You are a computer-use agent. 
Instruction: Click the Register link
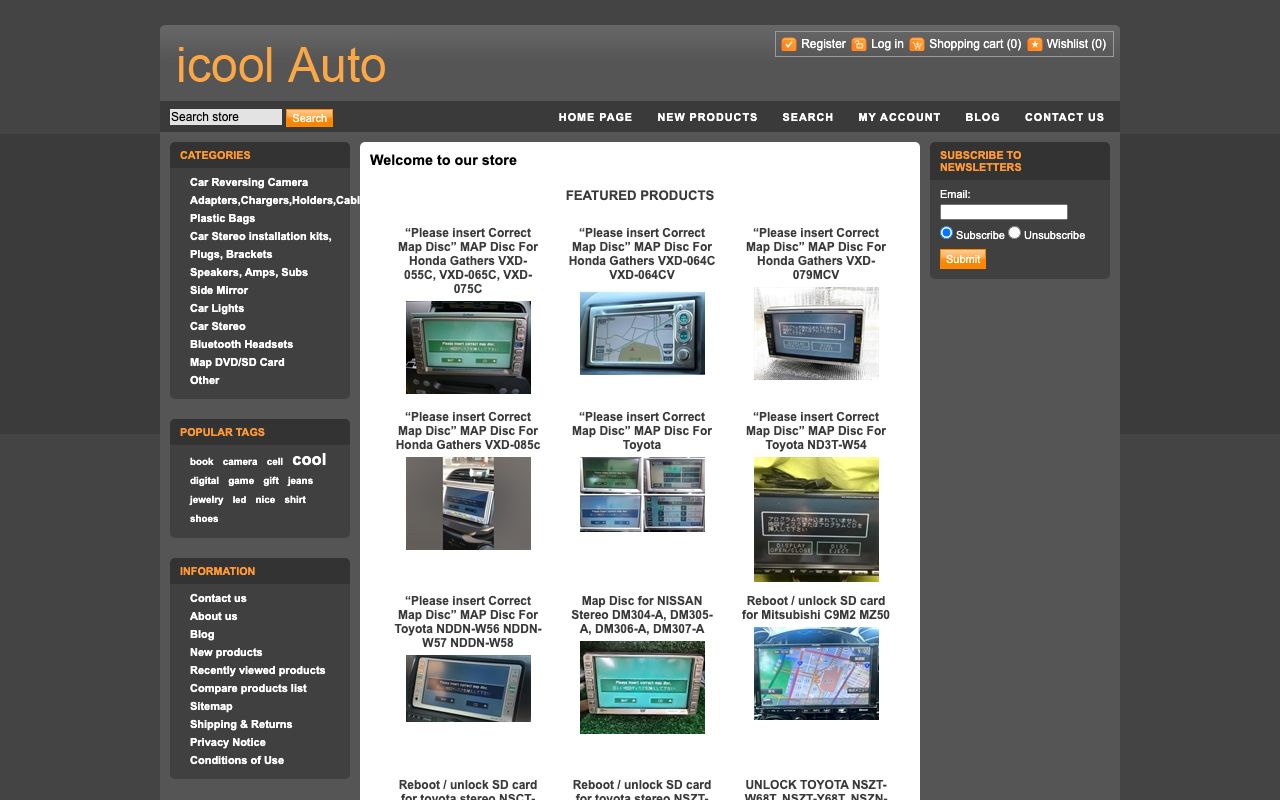tap(823, 44)
